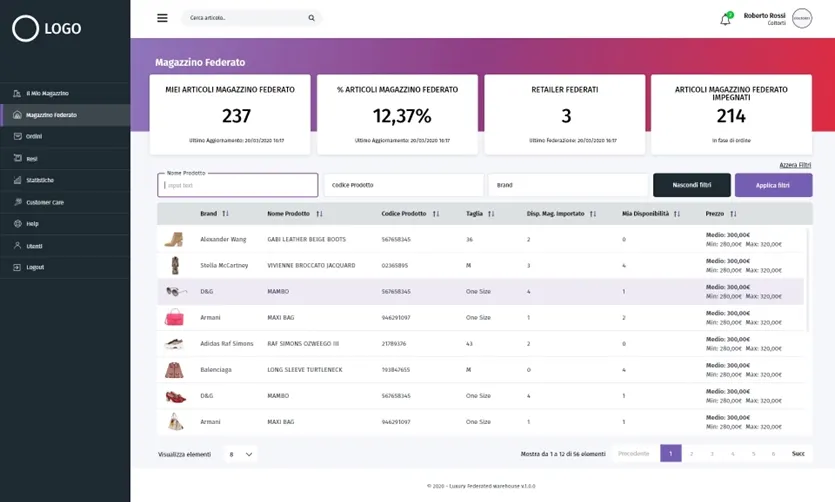
Task: Click product code 21789376
Action: point(394,344)
